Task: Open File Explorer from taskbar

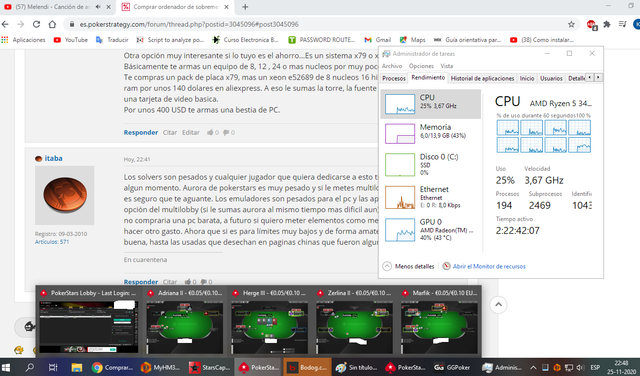Action: (77, 367)
